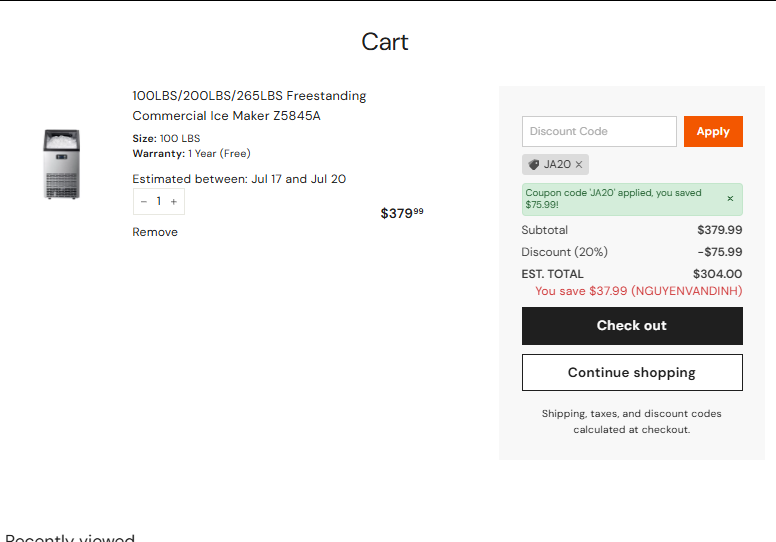Remove the ice maker from cart
This screenshot has width=776, height=542.
click(155, 232)
